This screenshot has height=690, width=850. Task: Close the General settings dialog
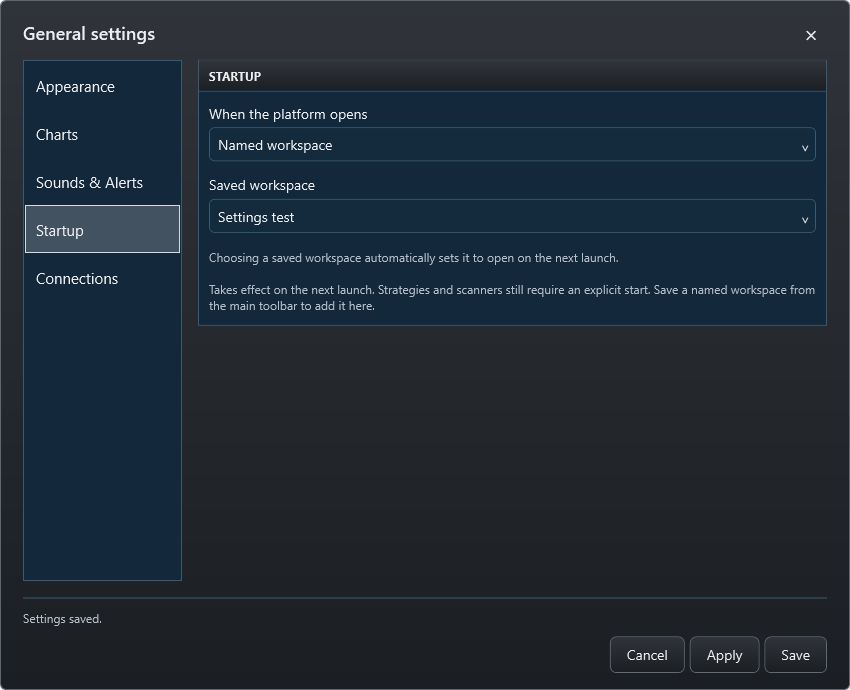point(810,35)
